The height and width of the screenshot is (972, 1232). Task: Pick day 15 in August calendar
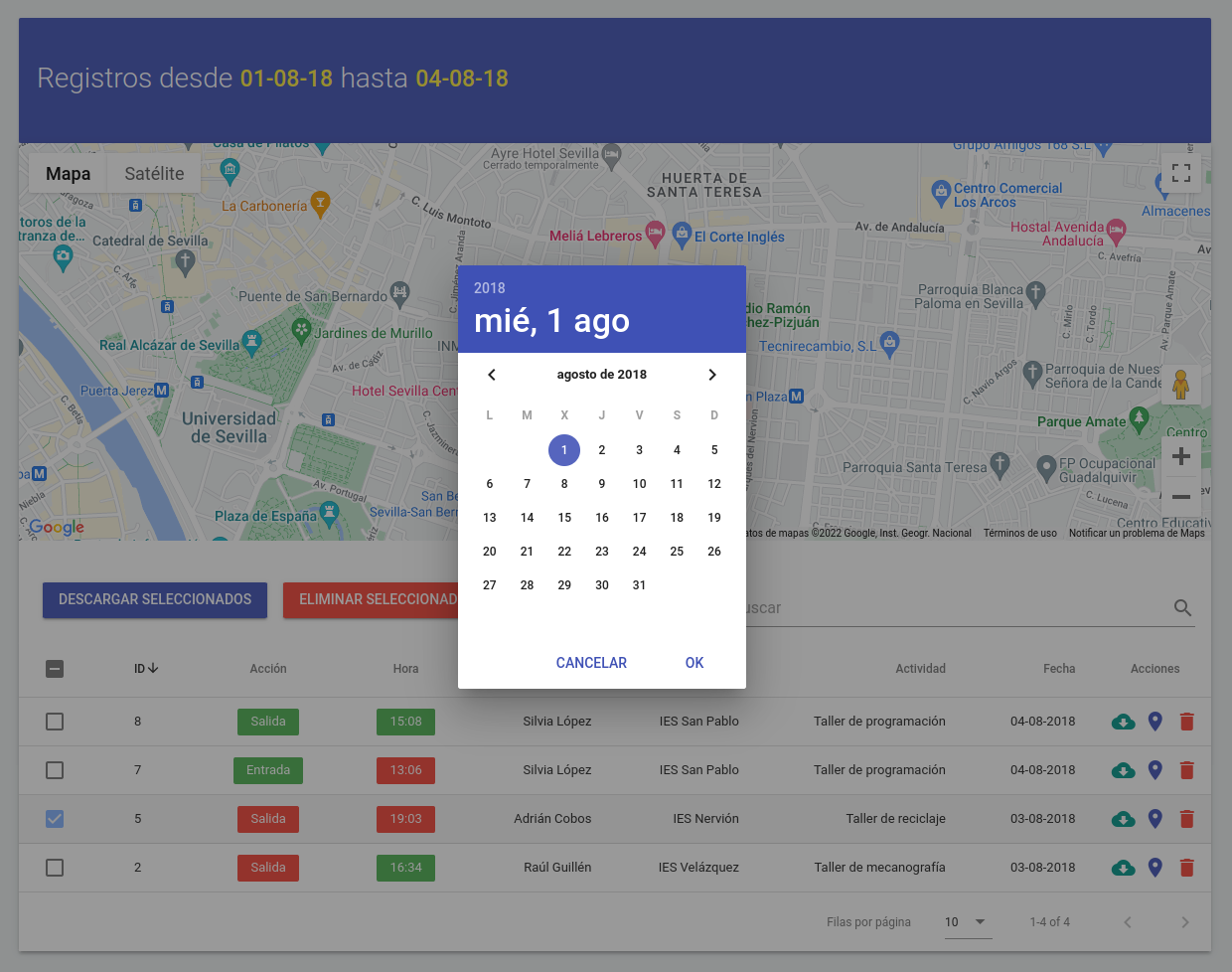[x=564, y=518]
